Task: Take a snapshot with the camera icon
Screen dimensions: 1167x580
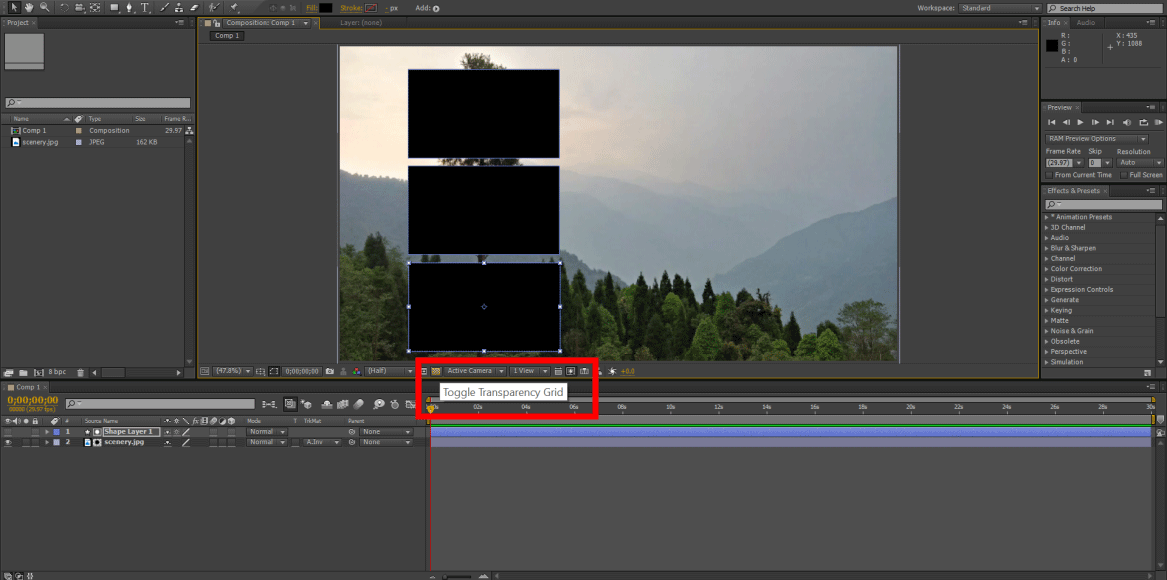Action: (x=330, y=371)
